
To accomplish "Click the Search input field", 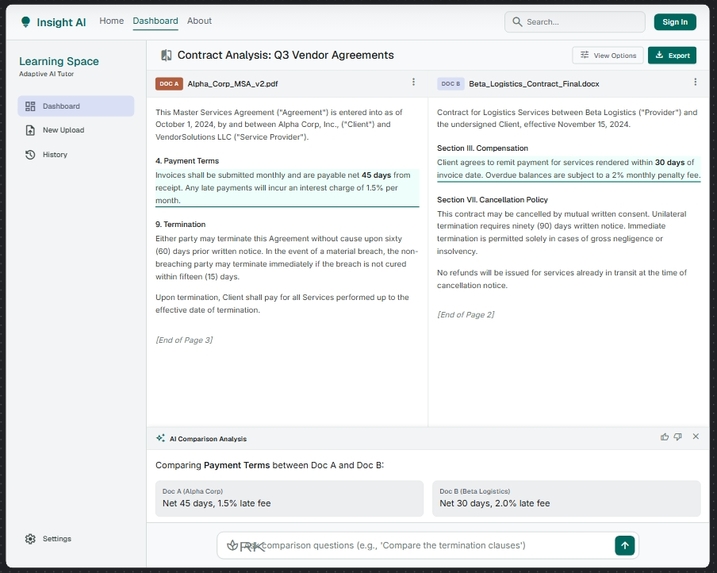I will pos(575,22).
